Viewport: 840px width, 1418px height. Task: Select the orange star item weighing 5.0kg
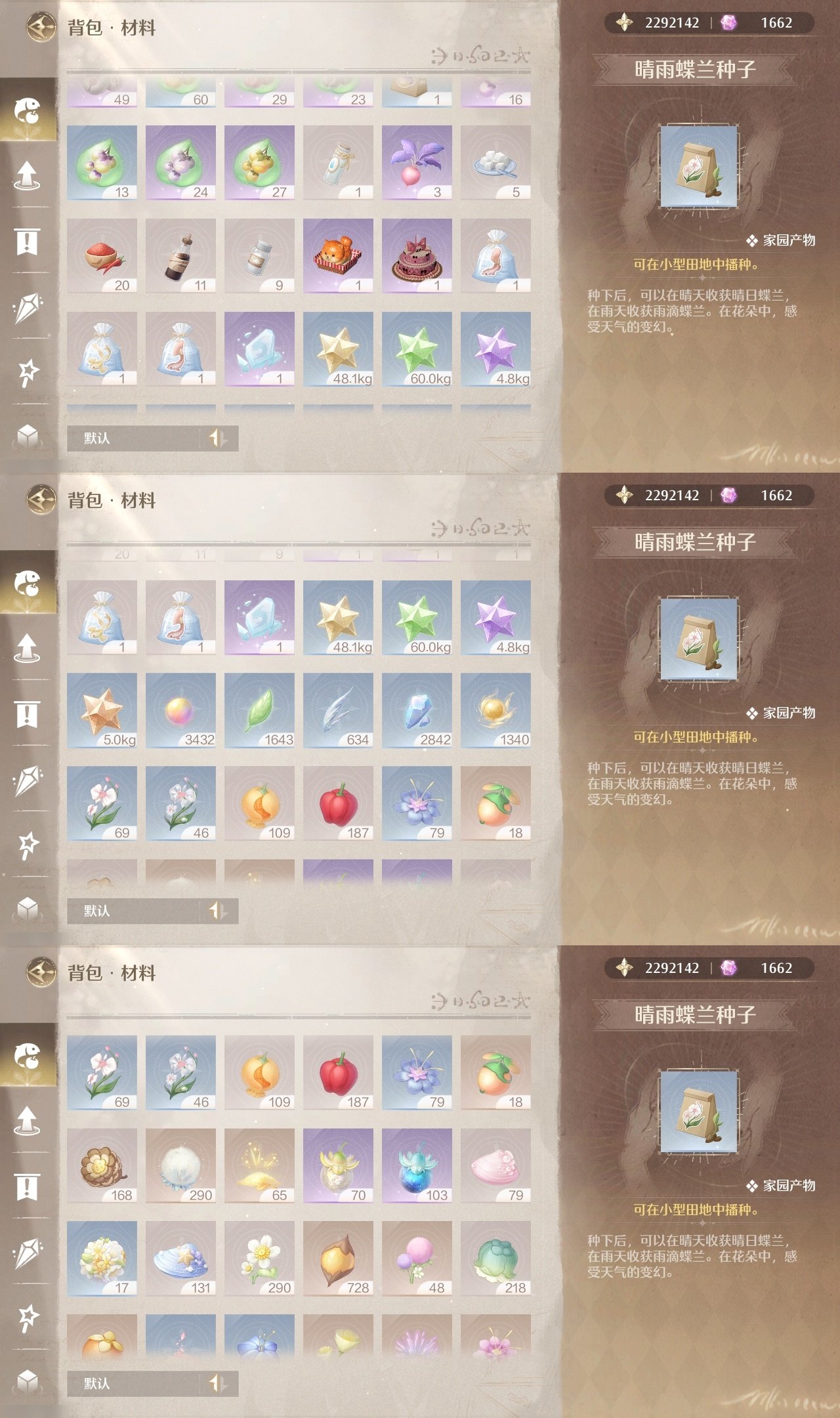pyautogui.click(x=102, y=710)
